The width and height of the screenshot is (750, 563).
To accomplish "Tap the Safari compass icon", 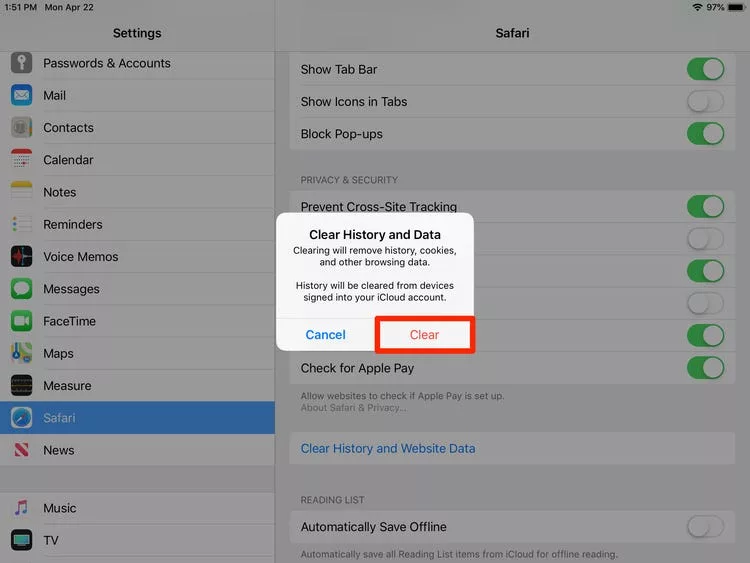I will [x=22, y=418].
